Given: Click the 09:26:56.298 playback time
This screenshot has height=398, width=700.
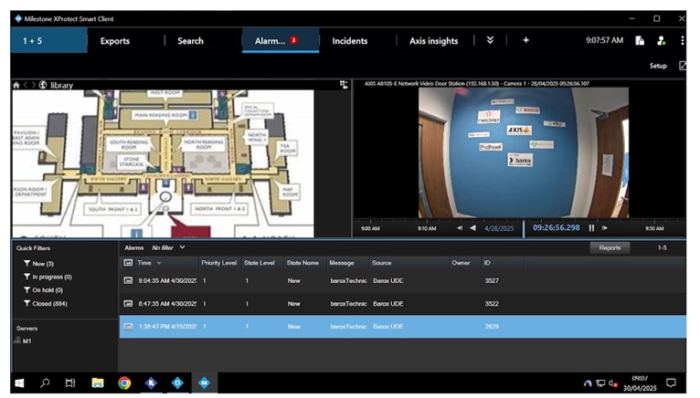Looking at the screenshot, I should [x=556, y=228].
